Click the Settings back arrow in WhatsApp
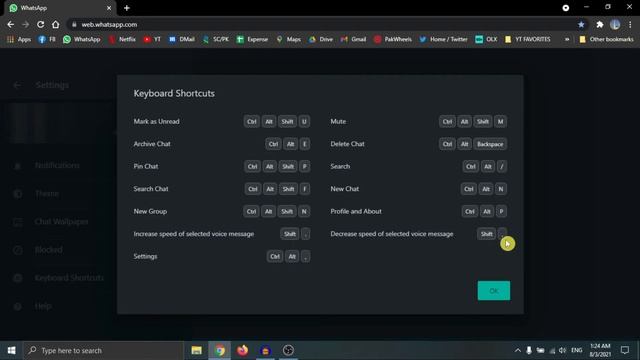This screenshot has height=360, width=640. click(17, 85)
